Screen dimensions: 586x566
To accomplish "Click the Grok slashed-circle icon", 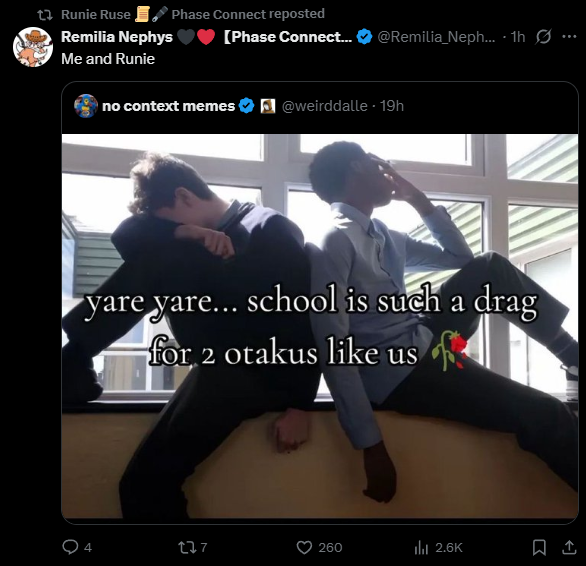I will click(x=543, y=37).
